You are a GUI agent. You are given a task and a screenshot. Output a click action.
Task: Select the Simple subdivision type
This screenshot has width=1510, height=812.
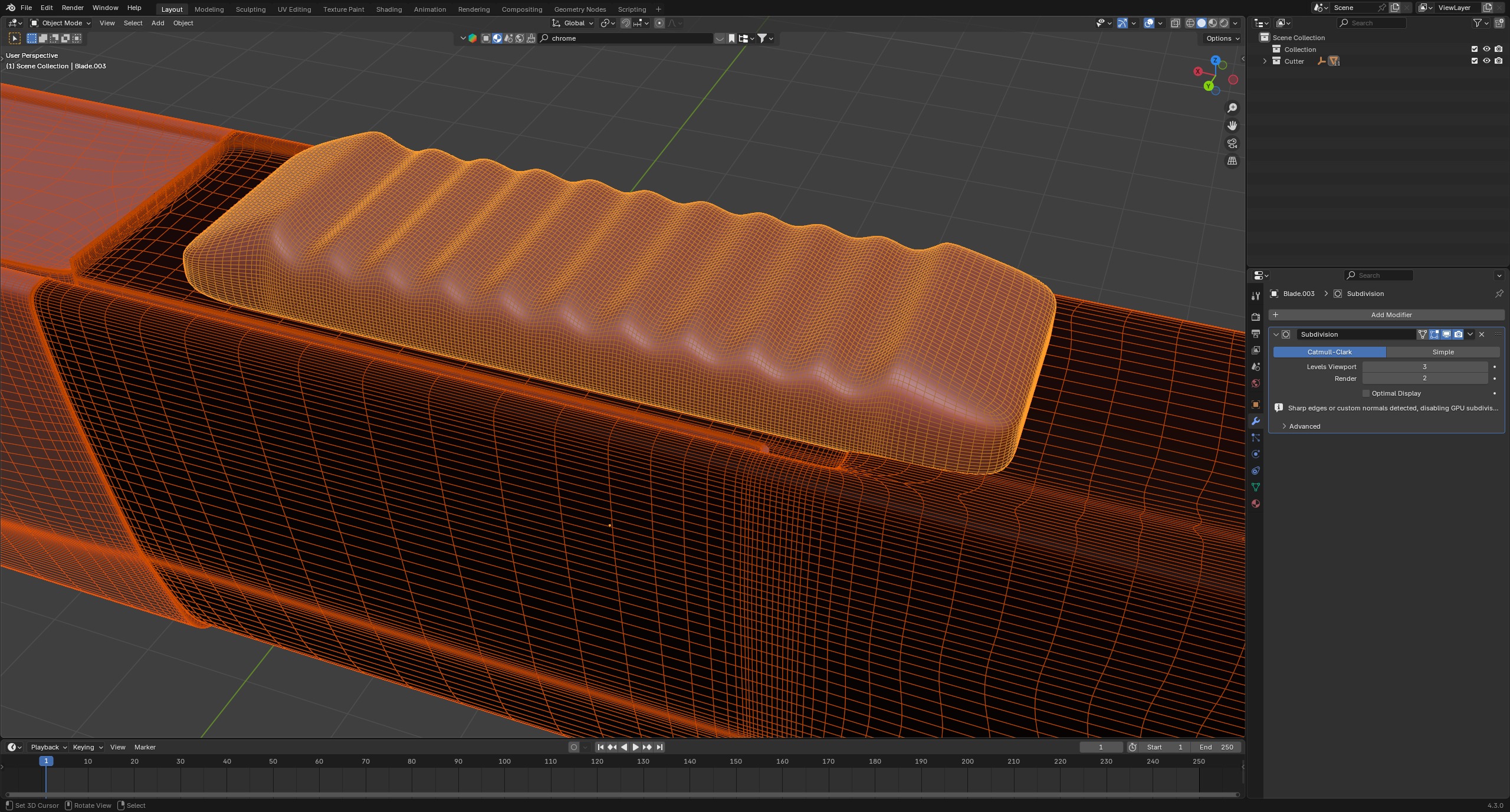pos(1443,352)
